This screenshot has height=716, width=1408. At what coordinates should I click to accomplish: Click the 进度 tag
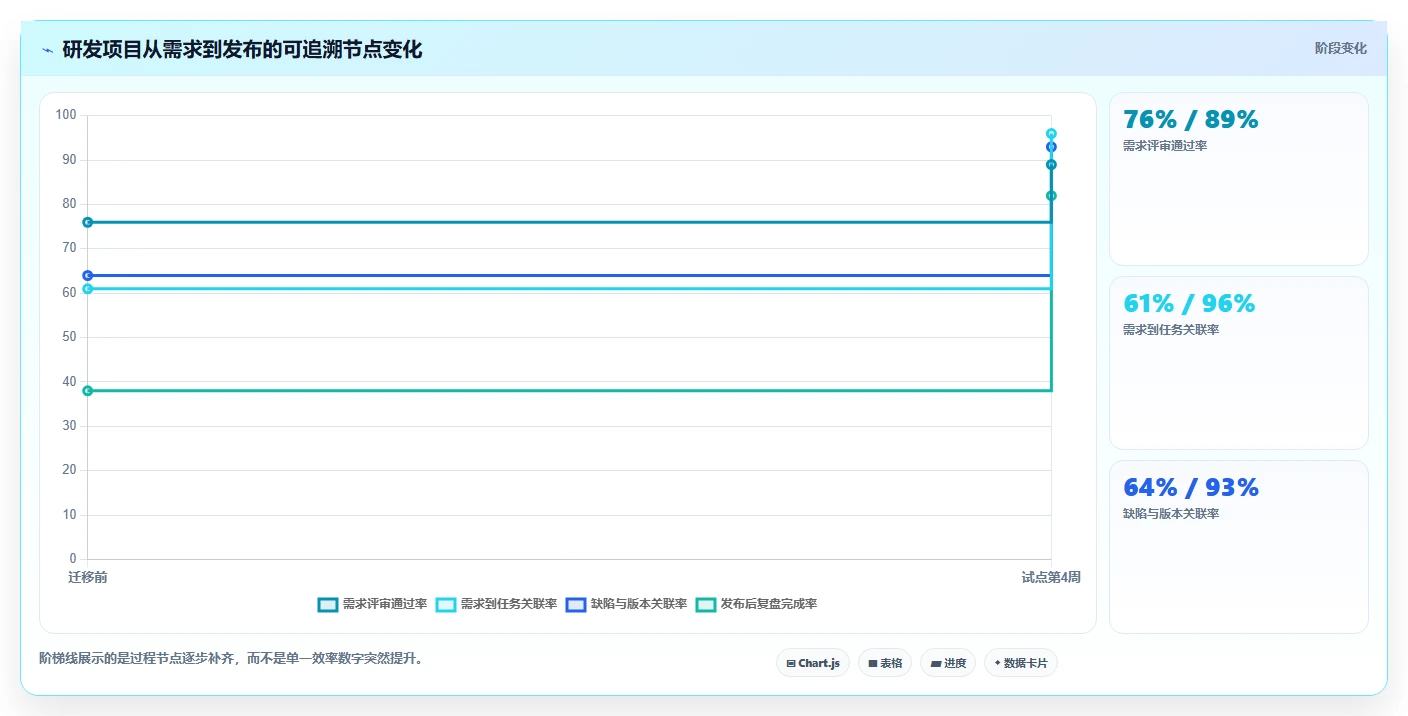coord(948,663)
